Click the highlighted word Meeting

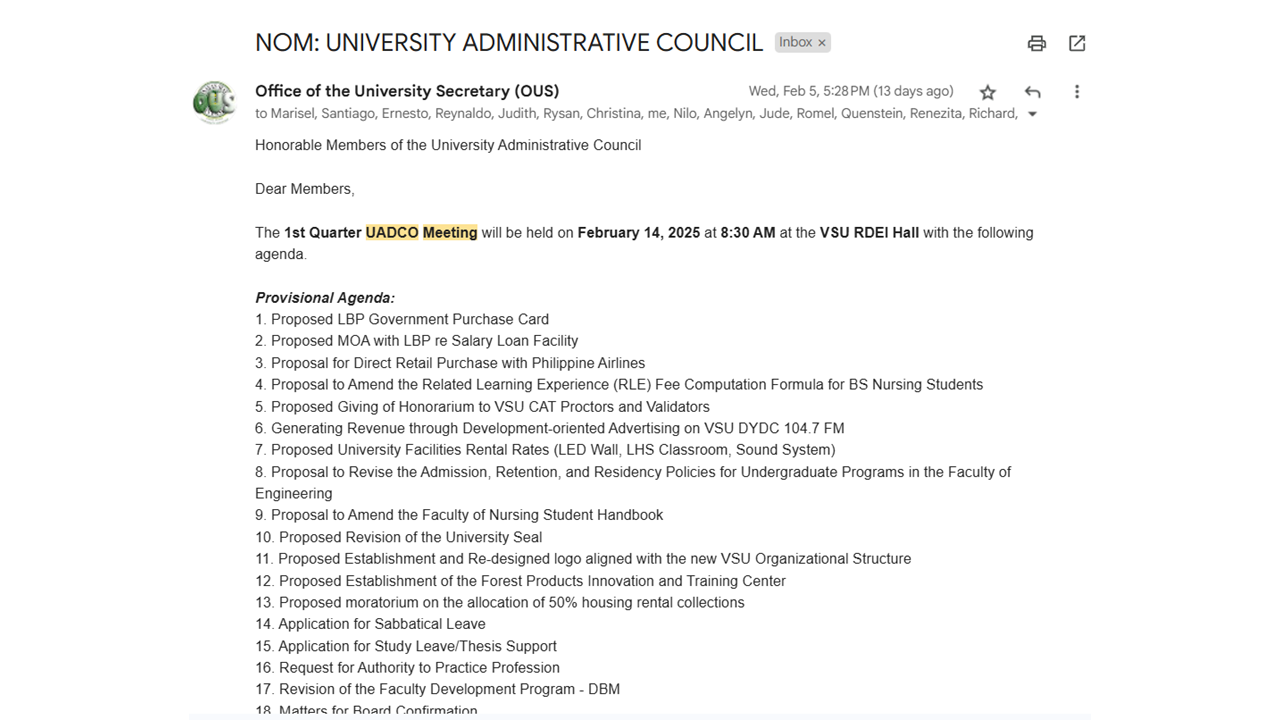[x=450, y=233]
